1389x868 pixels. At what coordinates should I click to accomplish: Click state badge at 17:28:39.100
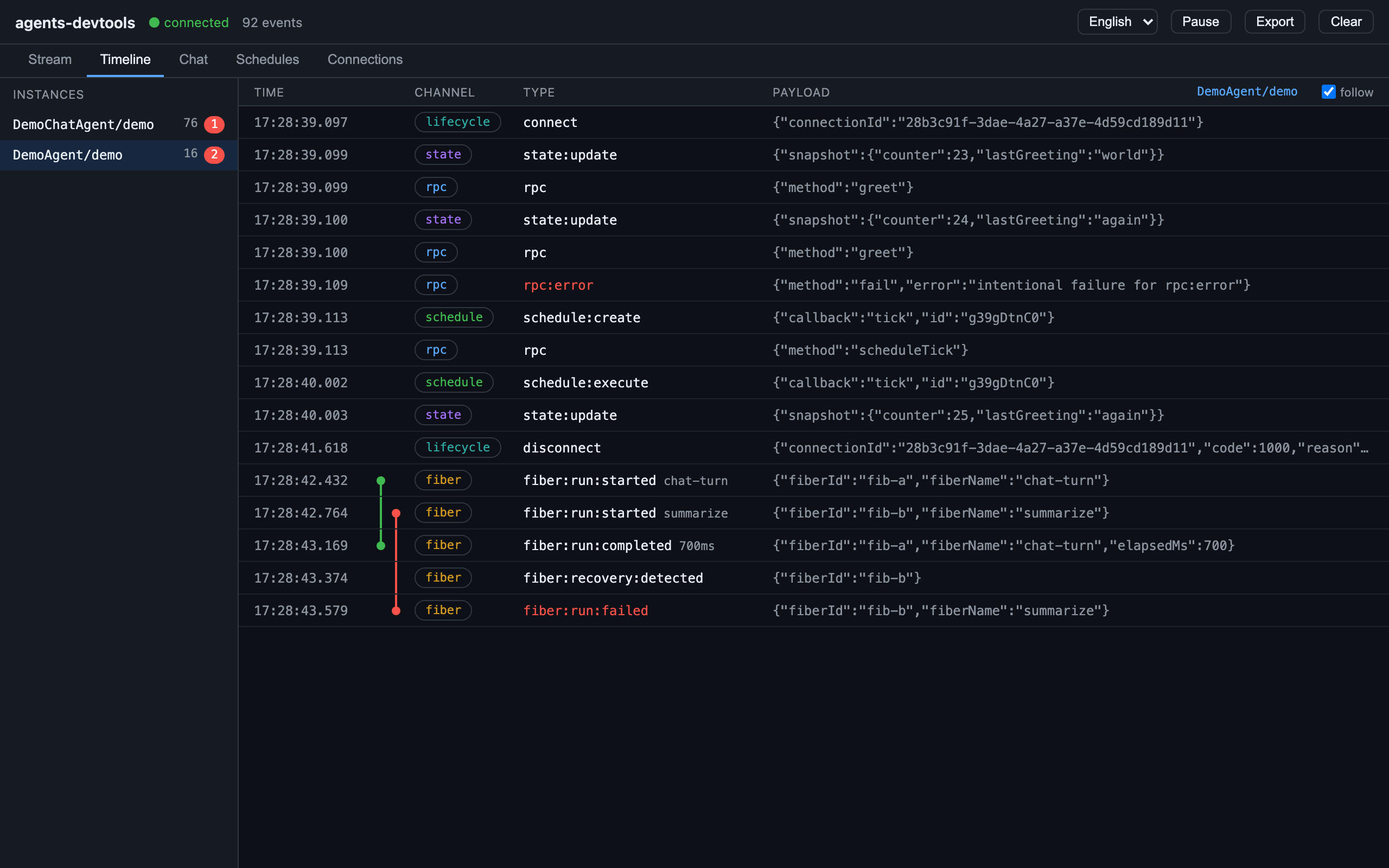click(443, 219)
